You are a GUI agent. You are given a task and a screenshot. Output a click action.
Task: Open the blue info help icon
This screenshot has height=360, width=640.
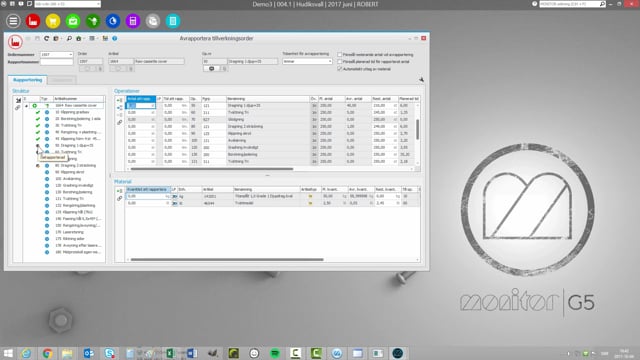point(115,38)
